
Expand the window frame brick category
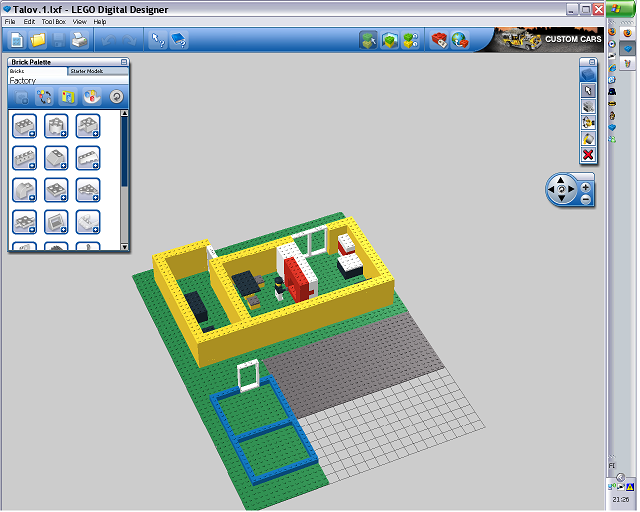(56, 222)
